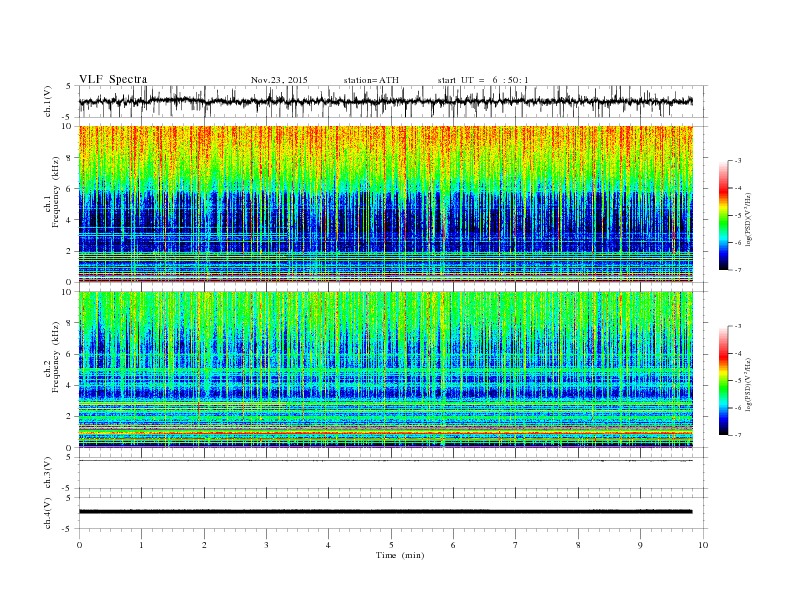Select the "ch.4(V)" axis label
The image size is (792, 612).
(48, 513)
